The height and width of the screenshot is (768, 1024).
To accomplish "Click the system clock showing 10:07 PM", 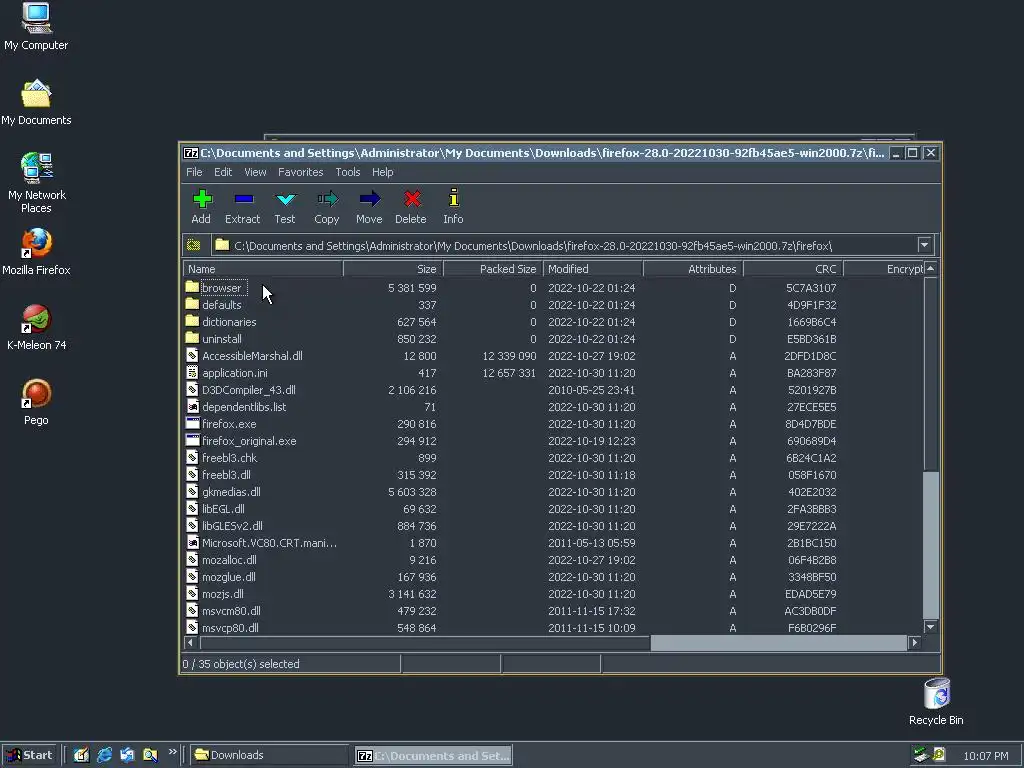I will click(x=986, y=756).
